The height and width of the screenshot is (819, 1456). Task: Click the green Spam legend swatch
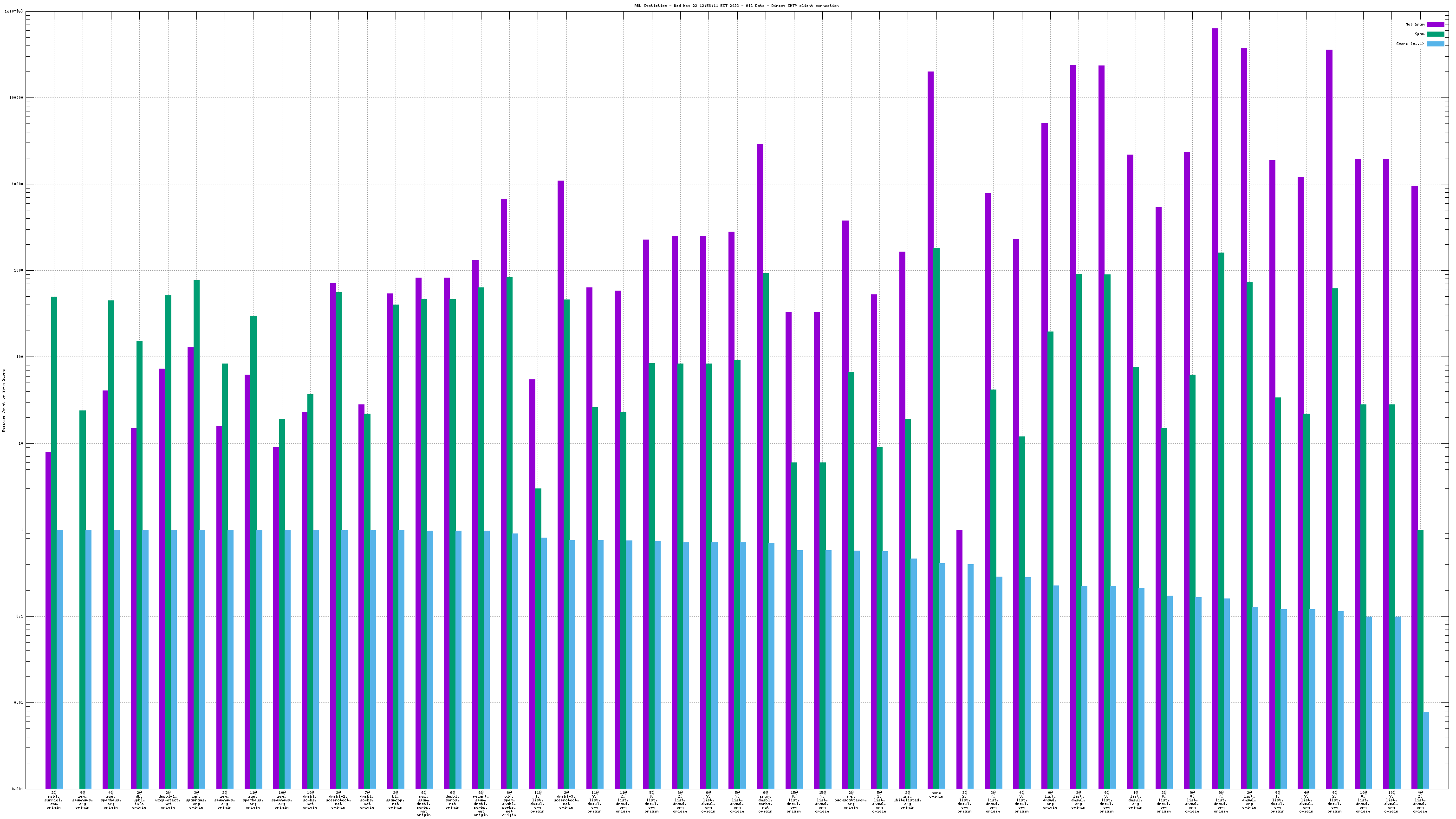1435,34
